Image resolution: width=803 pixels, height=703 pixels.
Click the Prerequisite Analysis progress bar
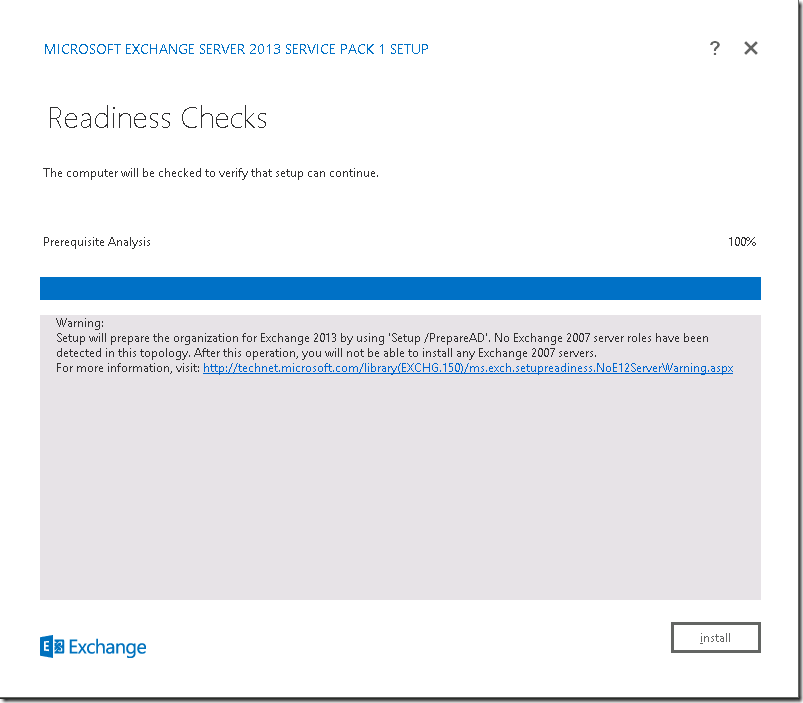[400, 288]
